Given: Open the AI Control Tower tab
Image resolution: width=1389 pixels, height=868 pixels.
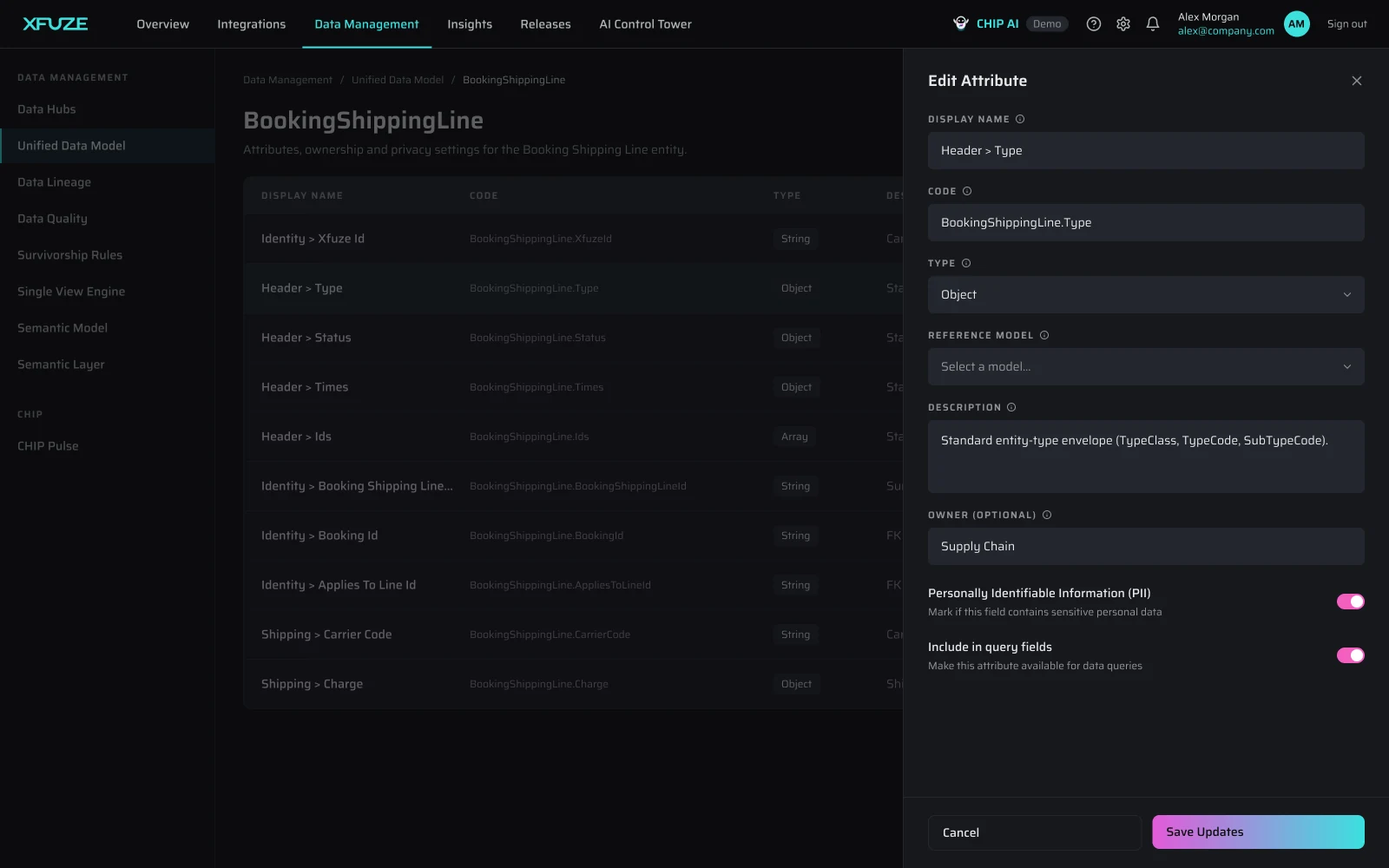Looking at the screenshot, I should 645,24.
